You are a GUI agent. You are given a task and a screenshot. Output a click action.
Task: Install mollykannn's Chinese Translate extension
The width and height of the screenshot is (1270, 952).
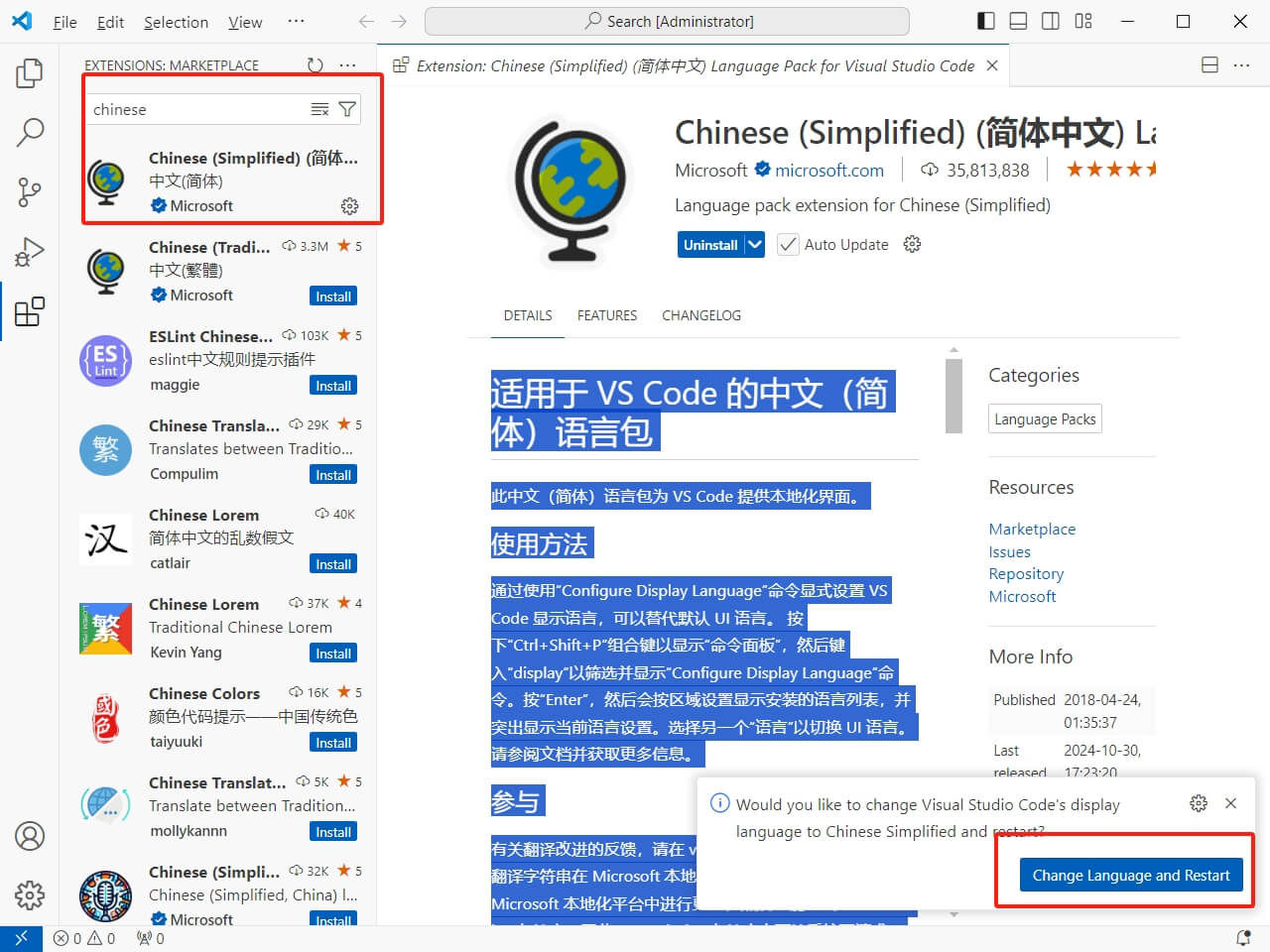(x=333, y=832)
